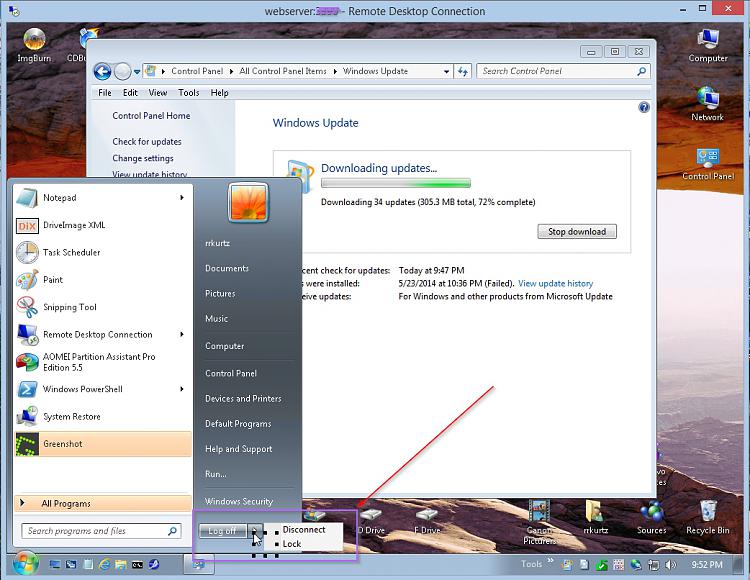Launch Internet Explorer from quick launch
Viewport: 750px width, 580px height.
click(104, 565)
